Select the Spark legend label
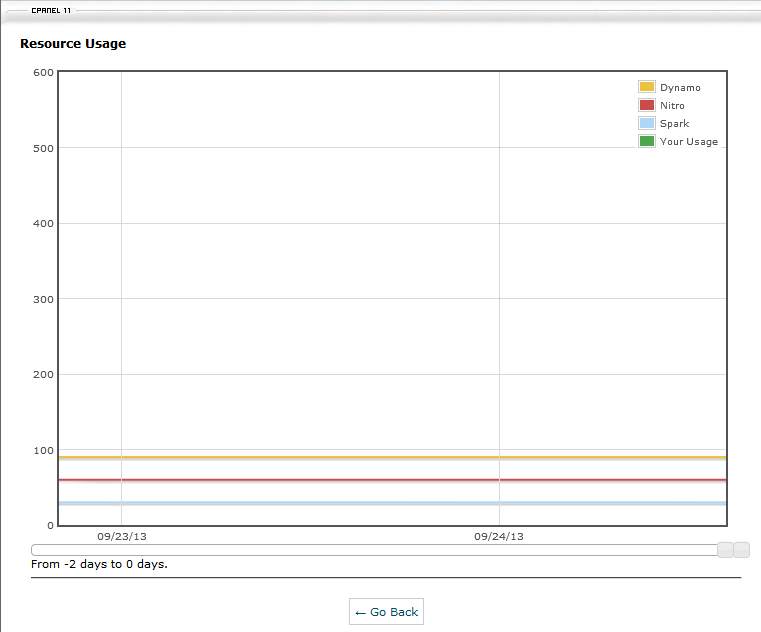Screen dimensions: 761x632 pyautogui.click(x=674, y=124)
